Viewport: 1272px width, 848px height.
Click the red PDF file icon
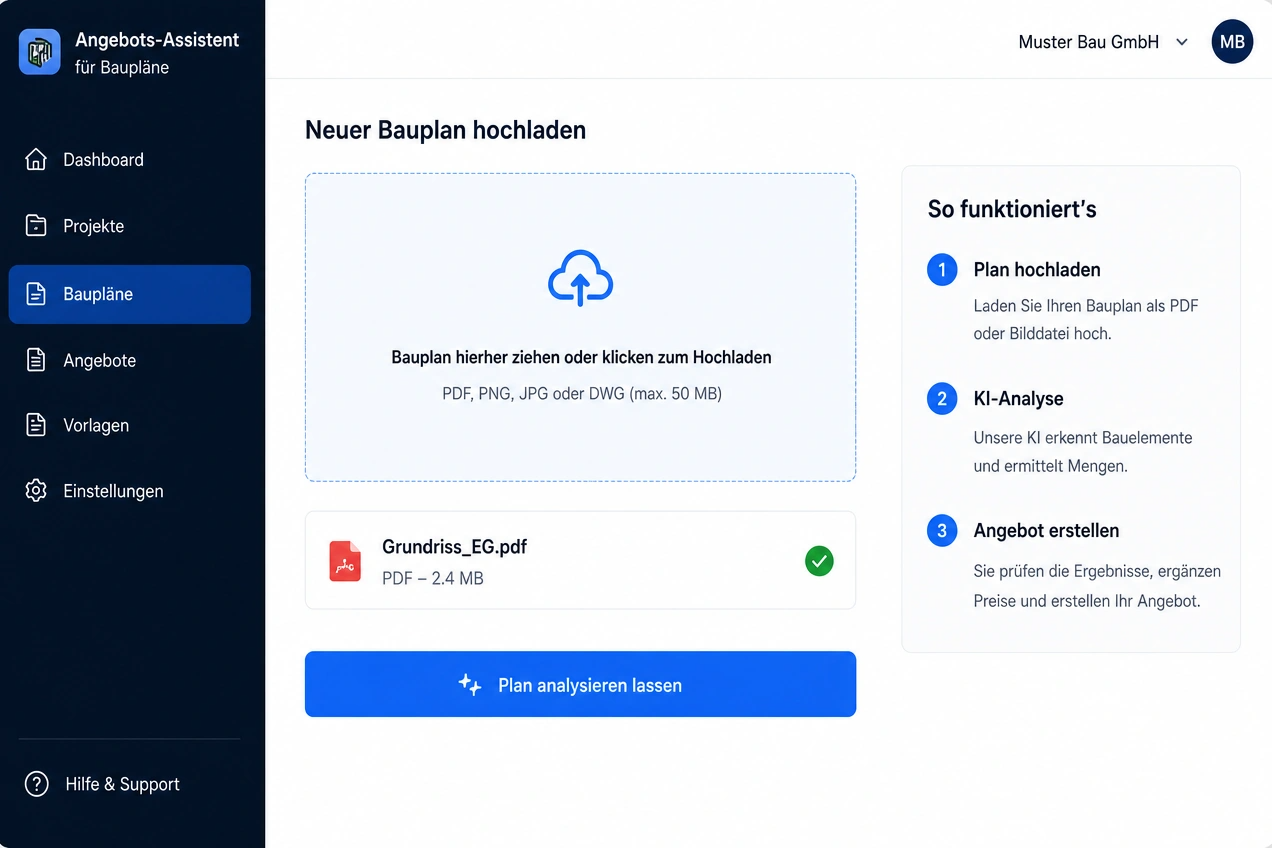[x=345, y=561]
